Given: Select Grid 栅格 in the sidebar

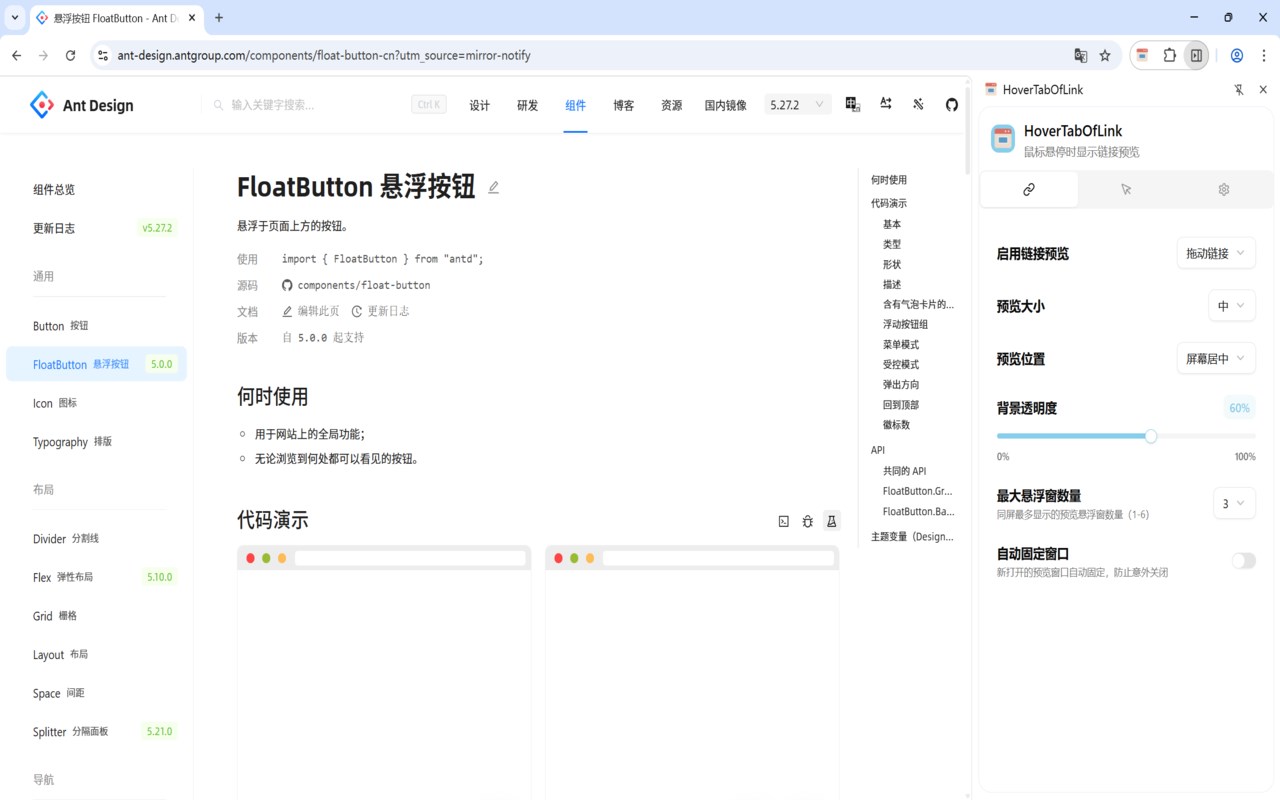Looking at the screenshot, I should tap(96, 616).
